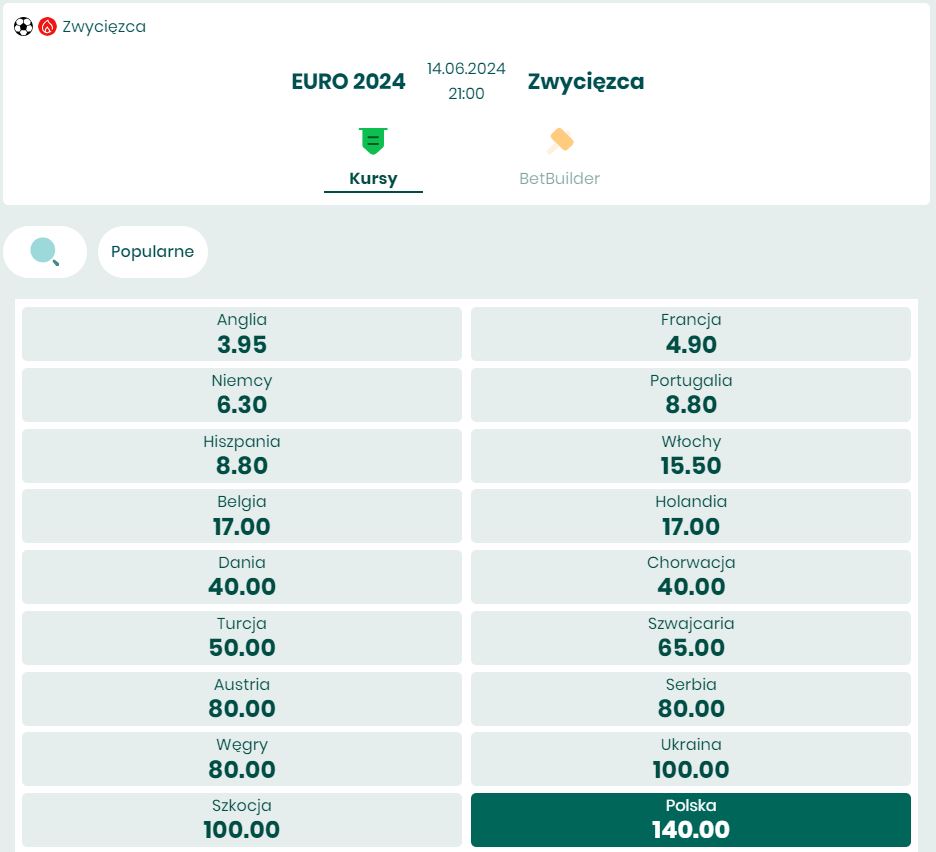Open the BetBuilder tab
Viewport: 936px width, 852px height.
click(x=559, y=178)
